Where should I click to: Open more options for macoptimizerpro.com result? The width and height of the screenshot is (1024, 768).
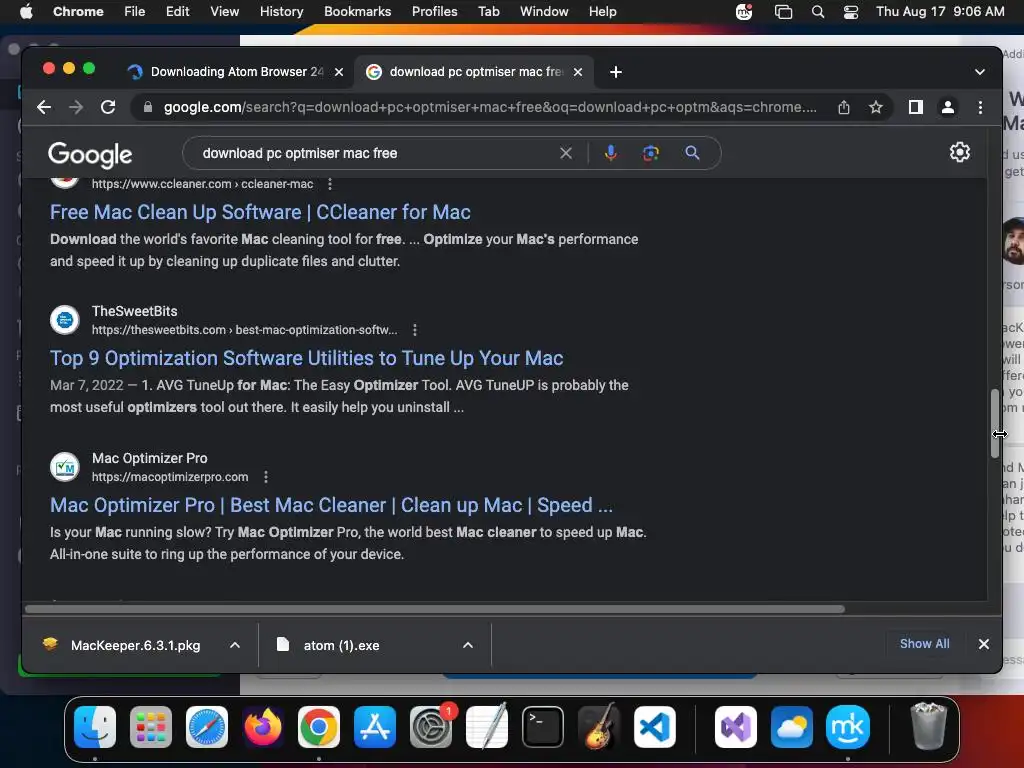click(x=266, y=477)
